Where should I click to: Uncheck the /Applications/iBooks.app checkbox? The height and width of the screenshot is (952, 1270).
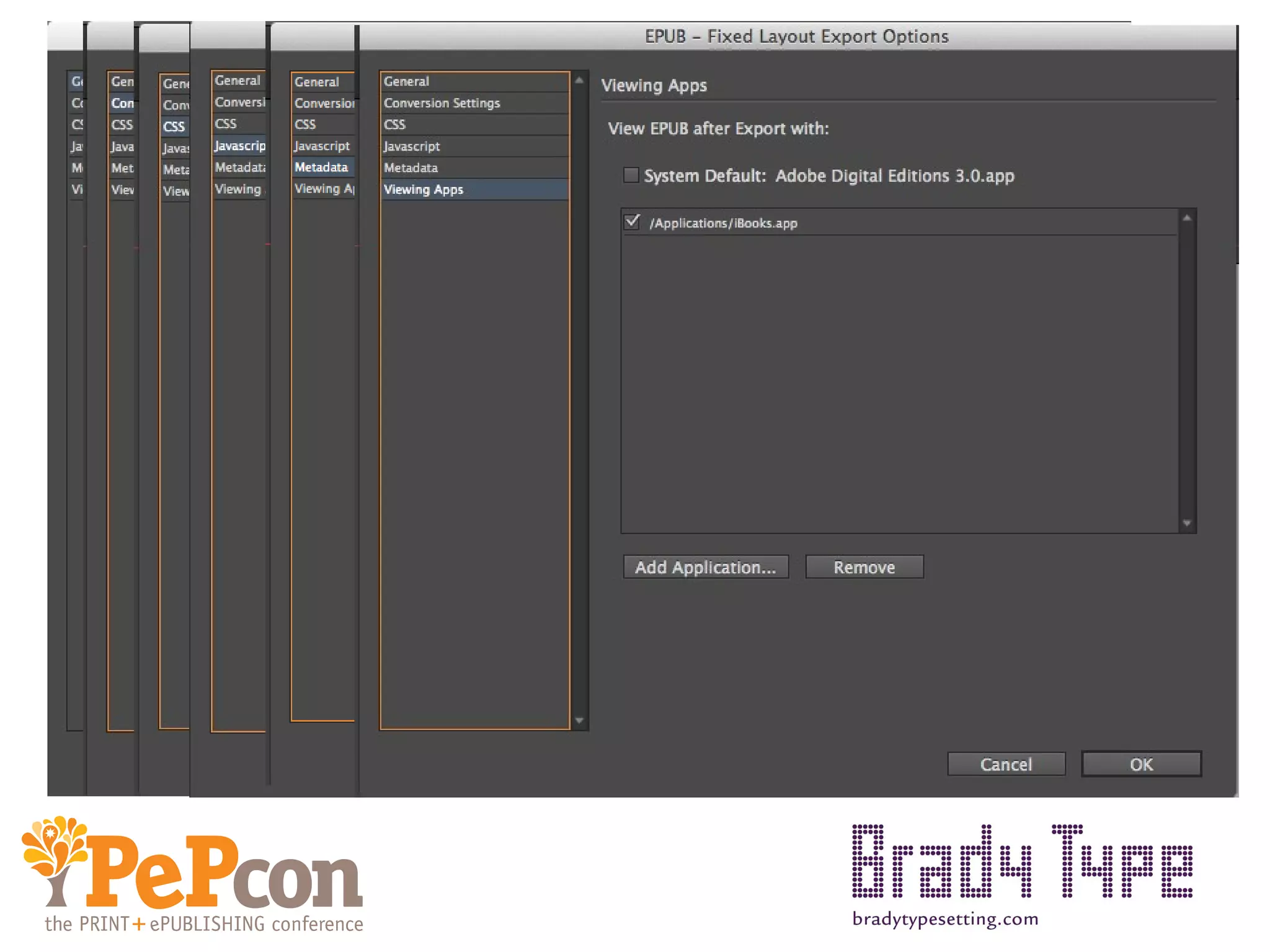point(632,222)
